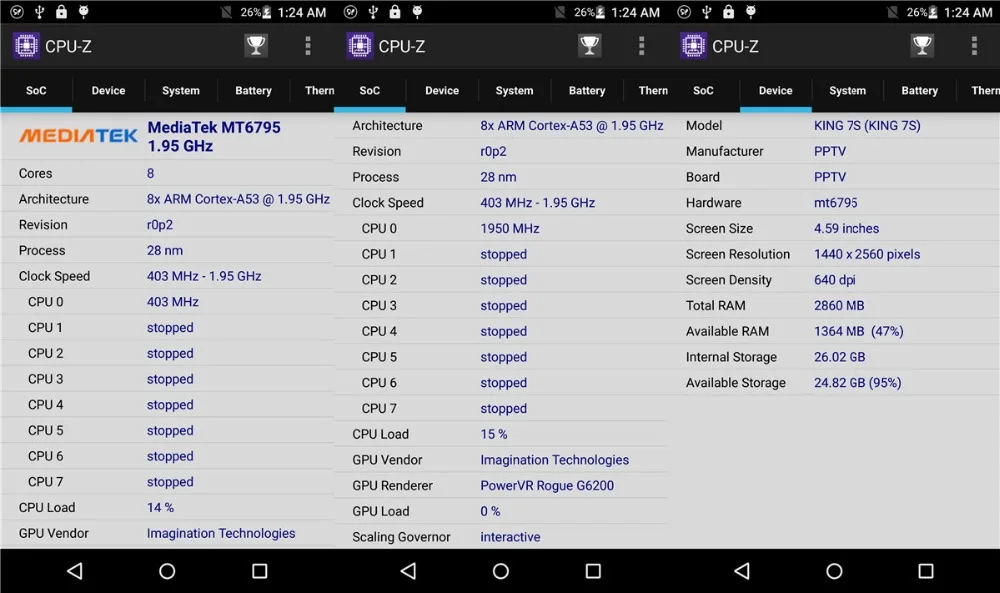Select the SoC tab in the left screen
The width and height of the screenshot is (1000, 593).
(x=36, y=91)
